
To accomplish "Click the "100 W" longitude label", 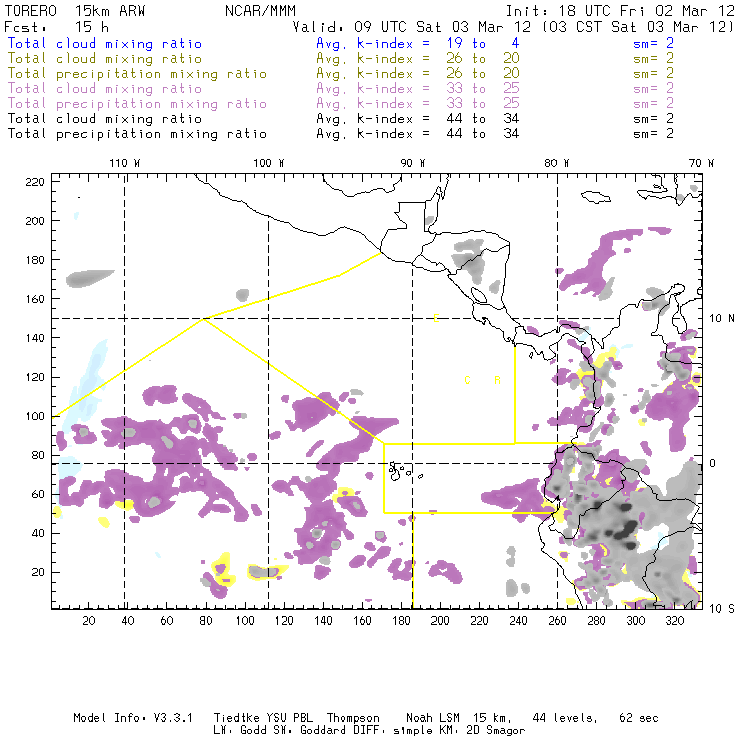I will 269,163.
